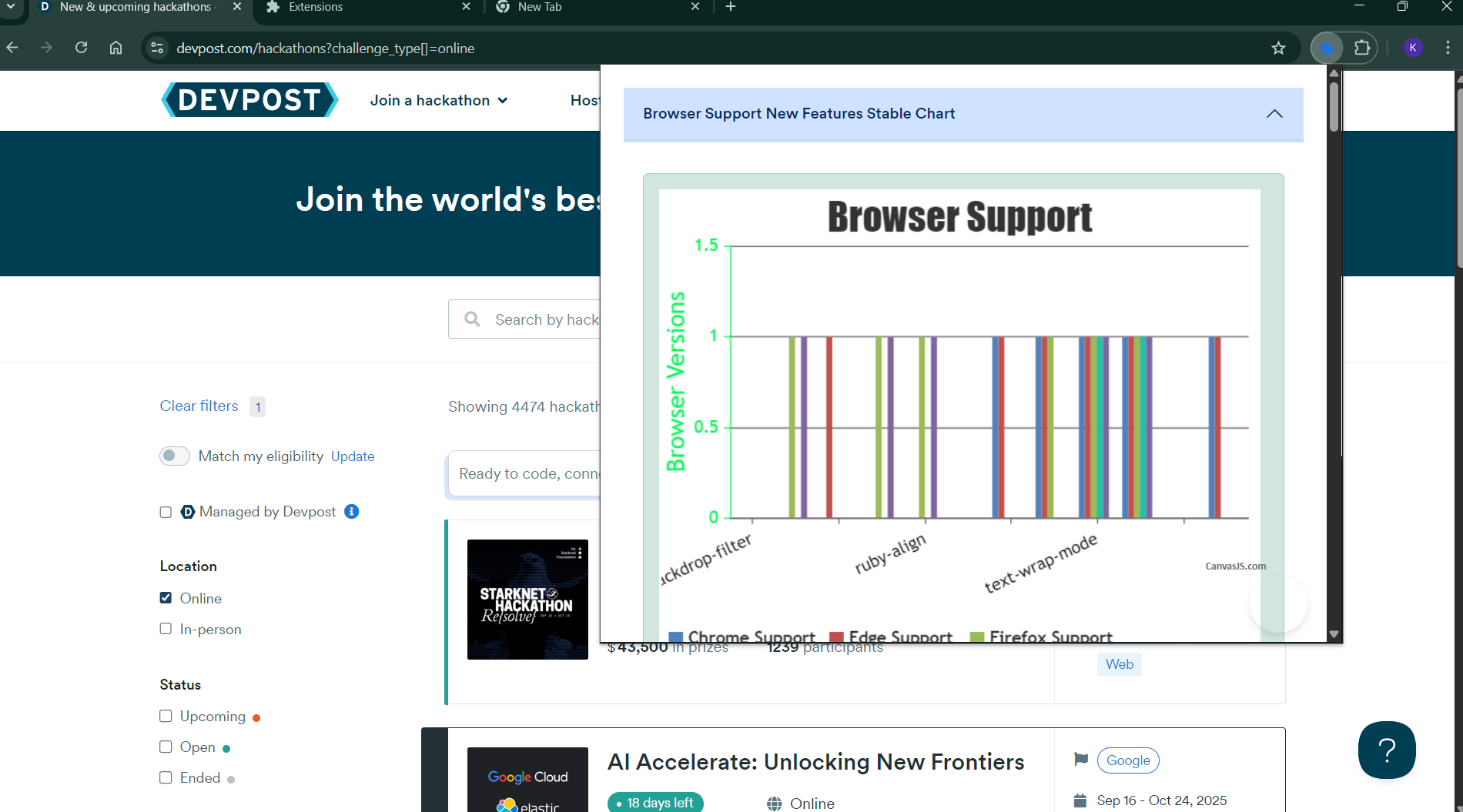Click the address bar URL

[x=325, y=48]
